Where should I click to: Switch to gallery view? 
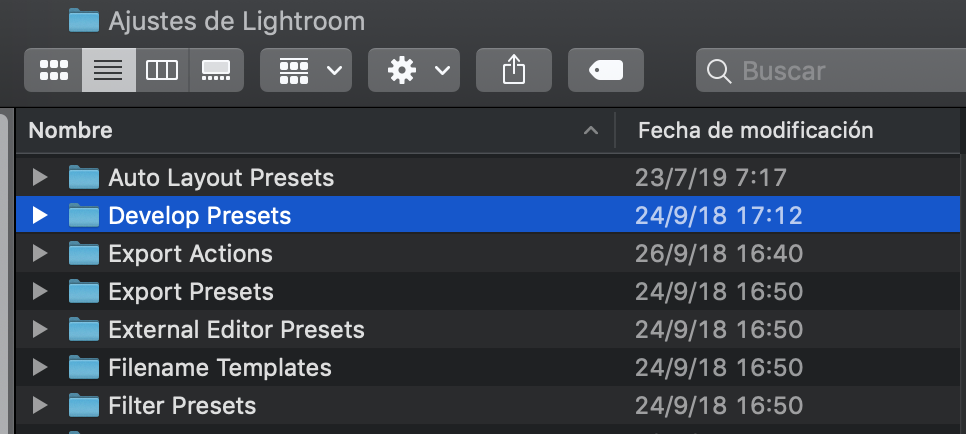[x=216, y=70]
